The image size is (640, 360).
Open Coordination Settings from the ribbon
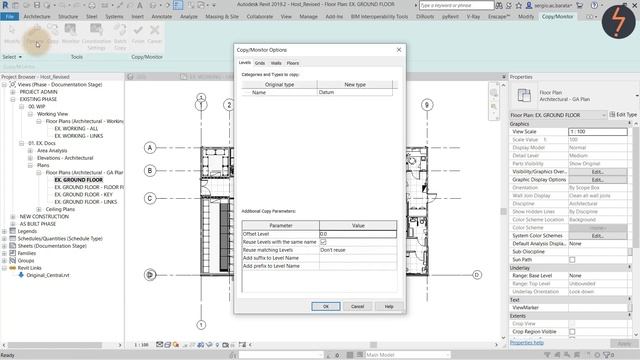tap(96, 37)
